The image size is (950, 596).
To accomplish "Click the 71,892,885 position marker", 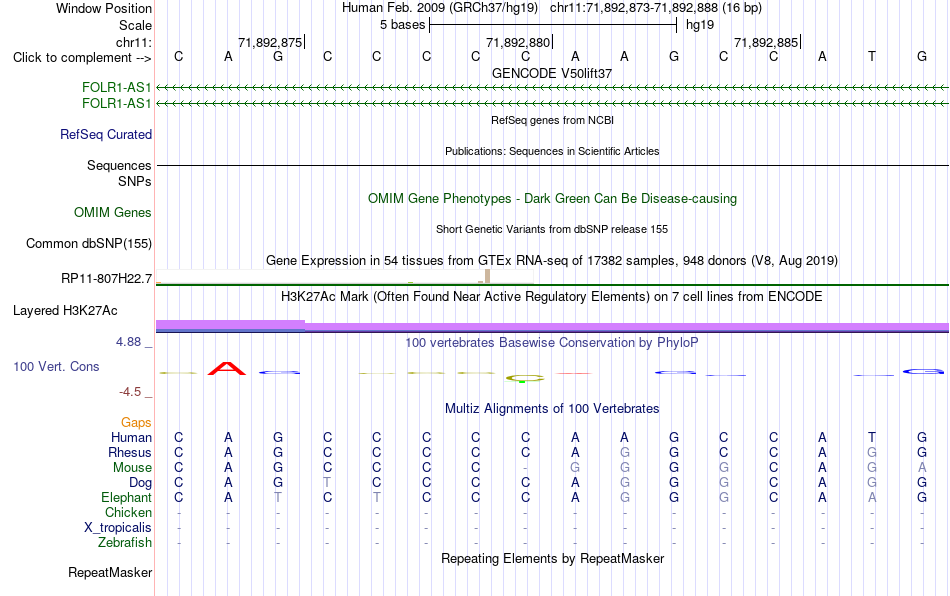I will 766,42.
